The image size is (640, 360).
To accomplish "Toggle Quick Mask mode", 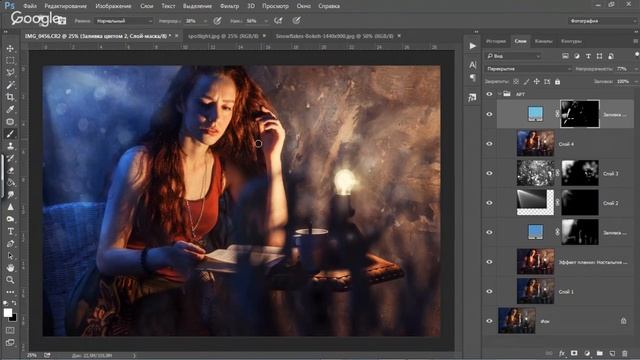I will pos(10,330).
